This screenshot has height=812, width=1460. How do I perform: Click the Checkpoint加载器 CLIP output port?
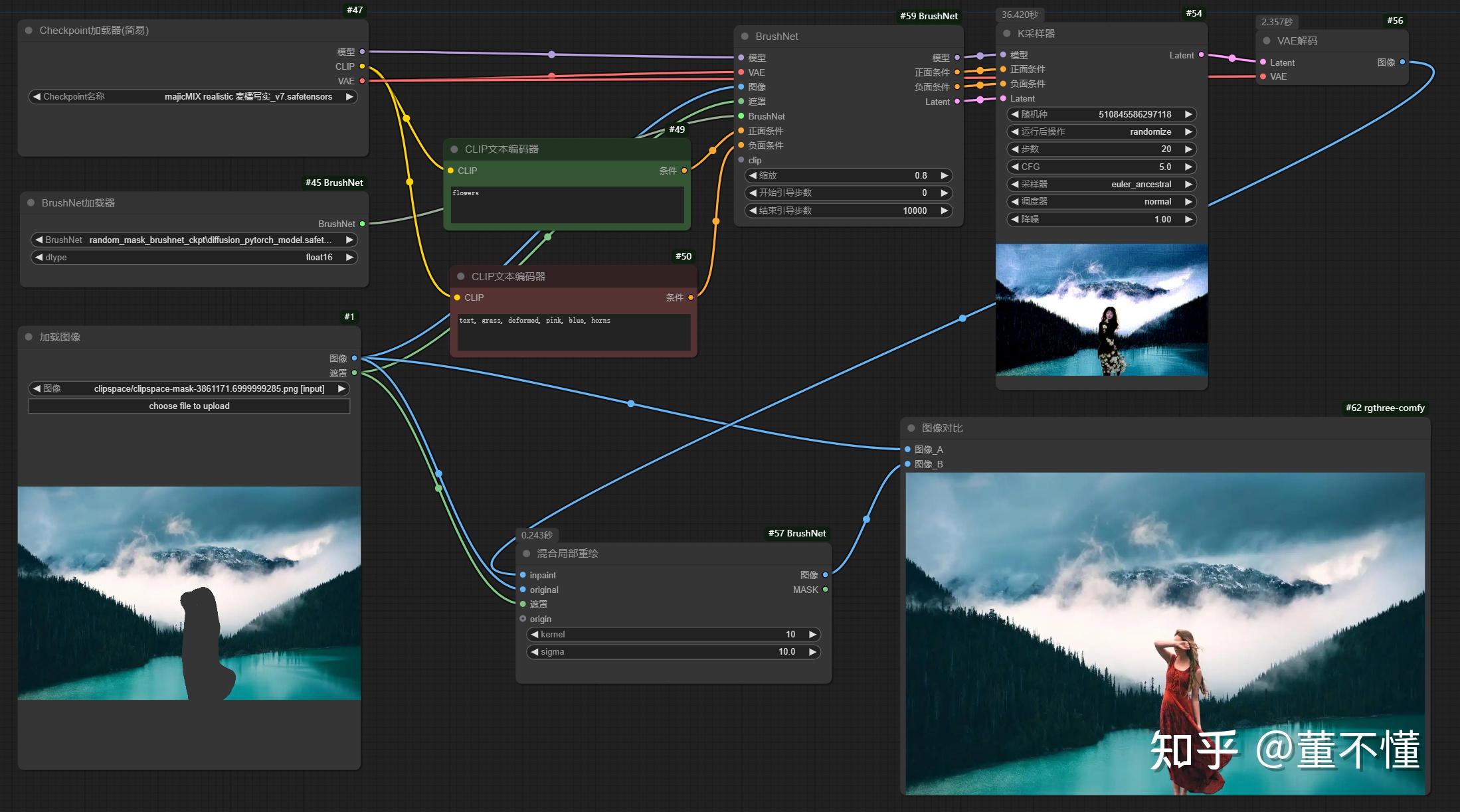pos(362,66)
